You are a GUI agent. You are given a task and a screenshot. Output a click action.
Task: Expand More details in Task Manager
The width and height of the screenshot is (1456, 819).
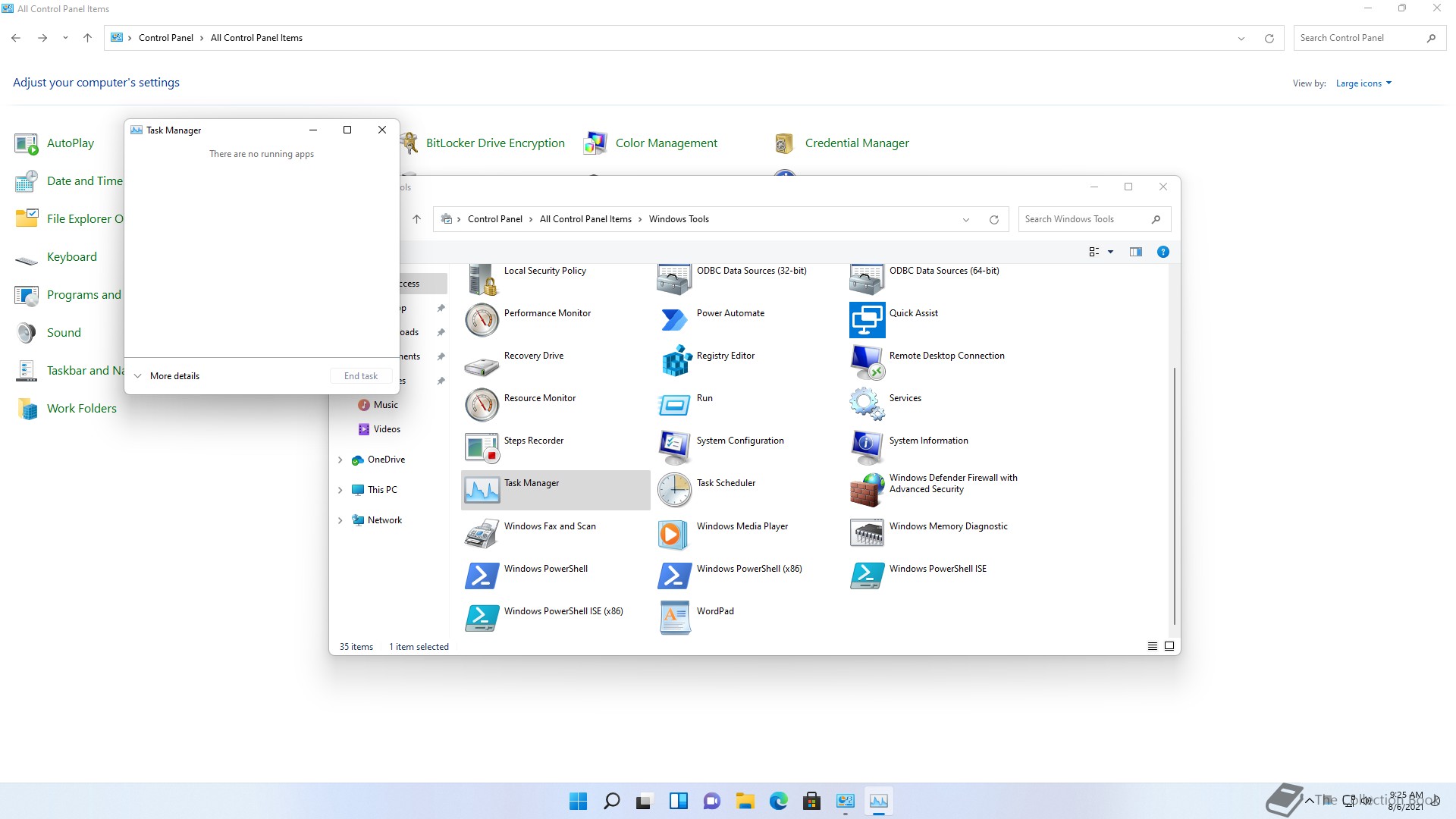[167, 376]
